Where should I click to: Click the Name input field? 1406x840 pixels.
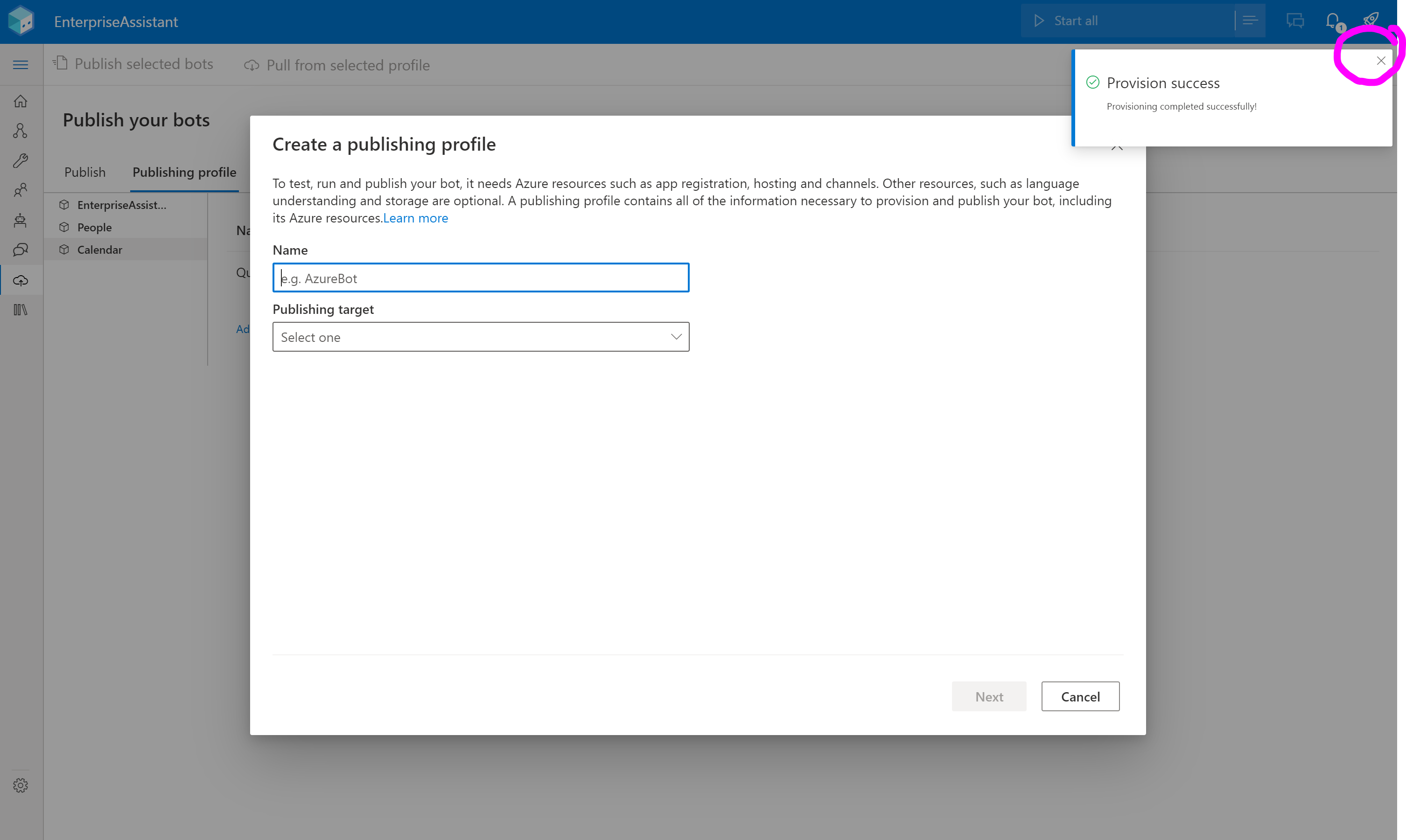coord(481,278)
